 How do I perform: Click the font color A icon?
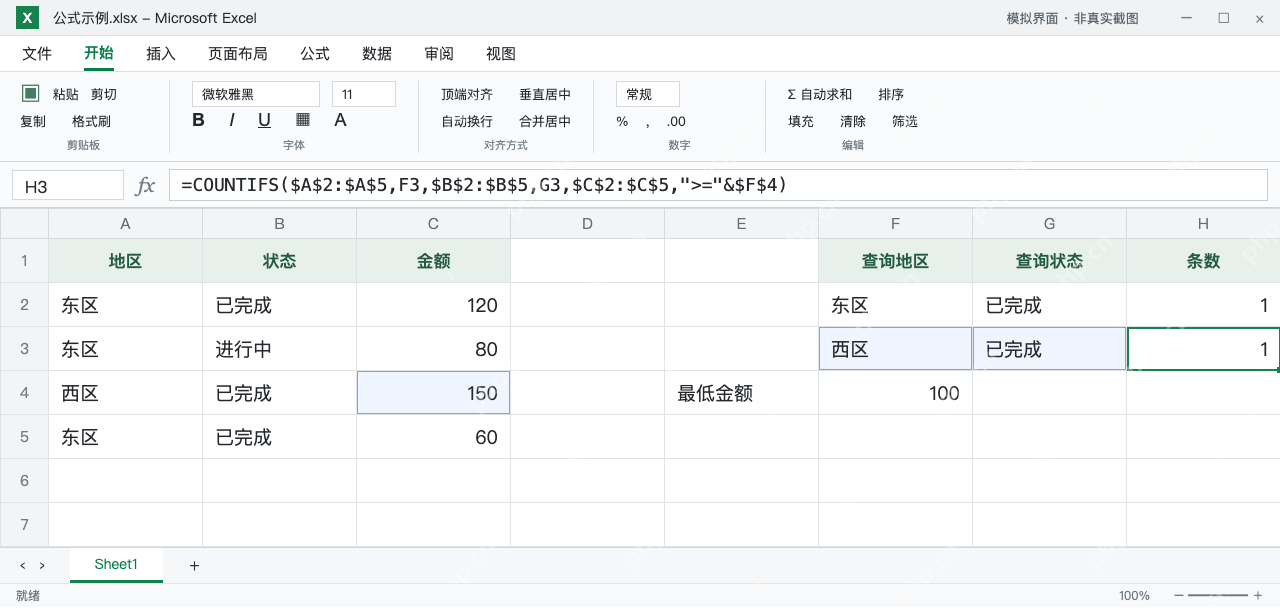pos(340,120)
